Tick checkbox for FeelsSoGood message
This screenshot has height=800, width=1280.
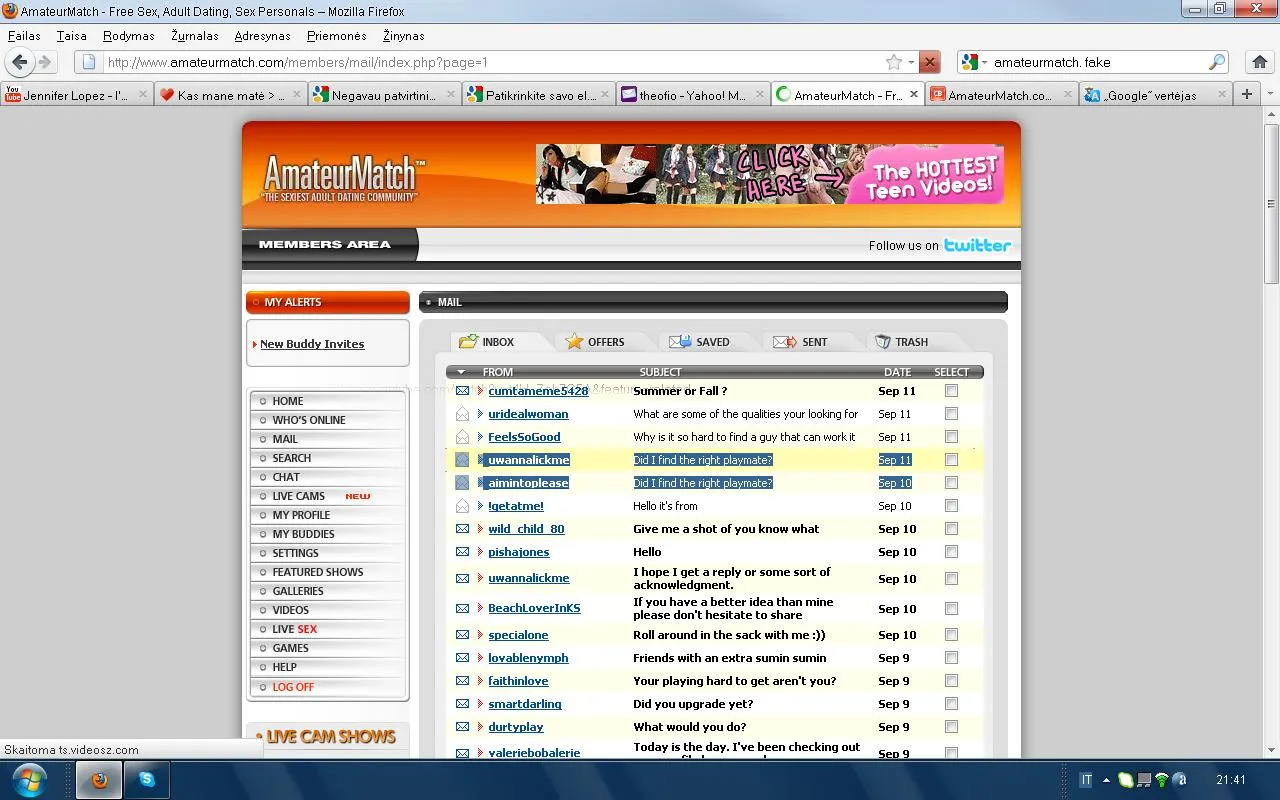(951, 436)
